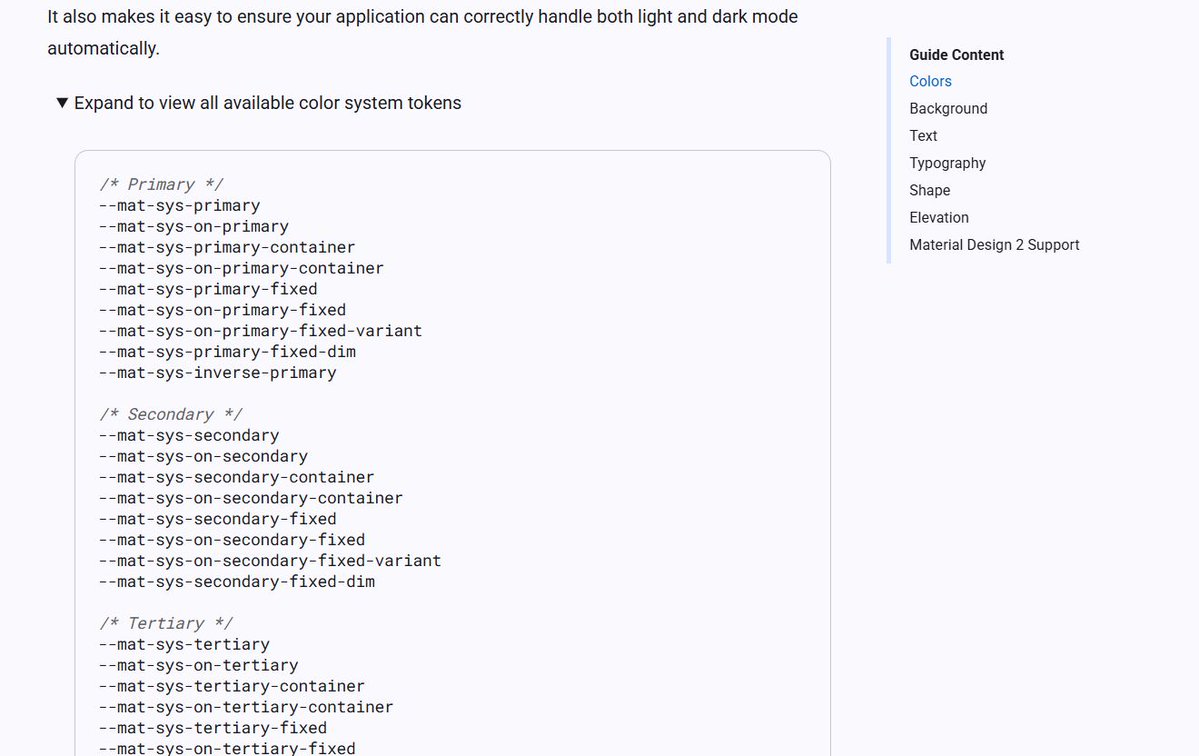Click paragraph about light and dark mode
This screenshot has width=1199, height=756.
pos(423,32)
